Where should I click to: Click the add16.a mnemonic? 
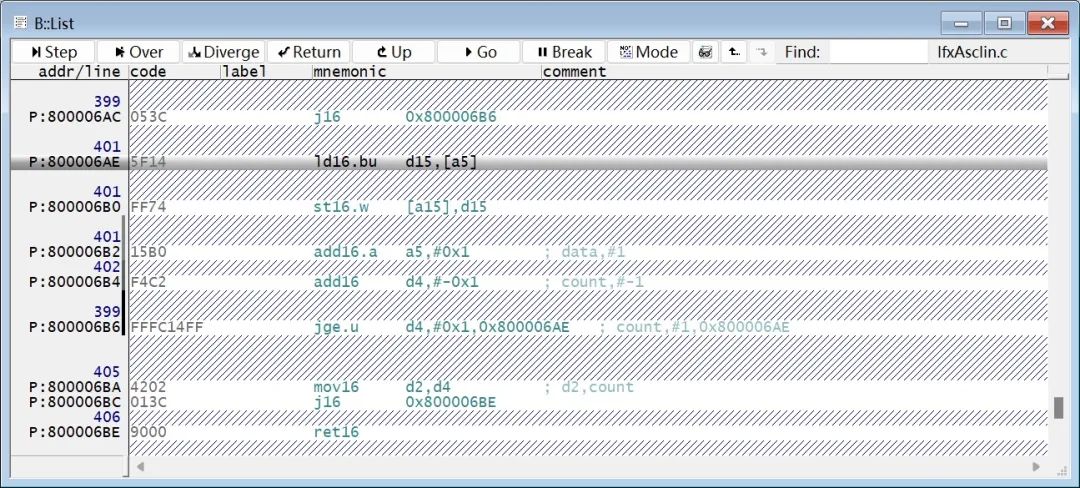pyautogui.click(x=345, y=252)
